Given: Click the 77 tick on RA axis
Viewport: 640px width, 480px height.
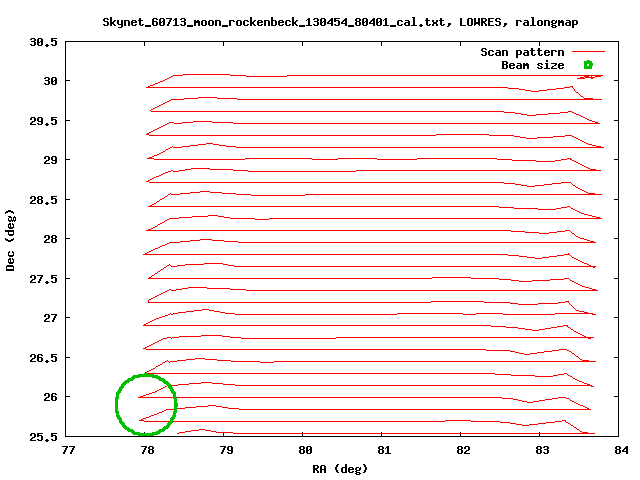Looking at the screenshot, I should (x=68, y=450).
